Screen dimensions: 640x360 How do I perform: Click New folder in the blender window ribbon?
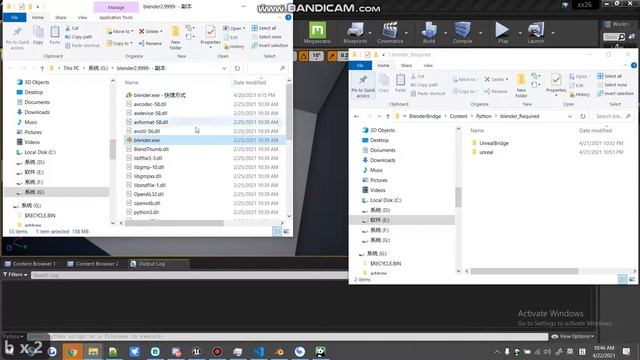[x=176, y=38]
